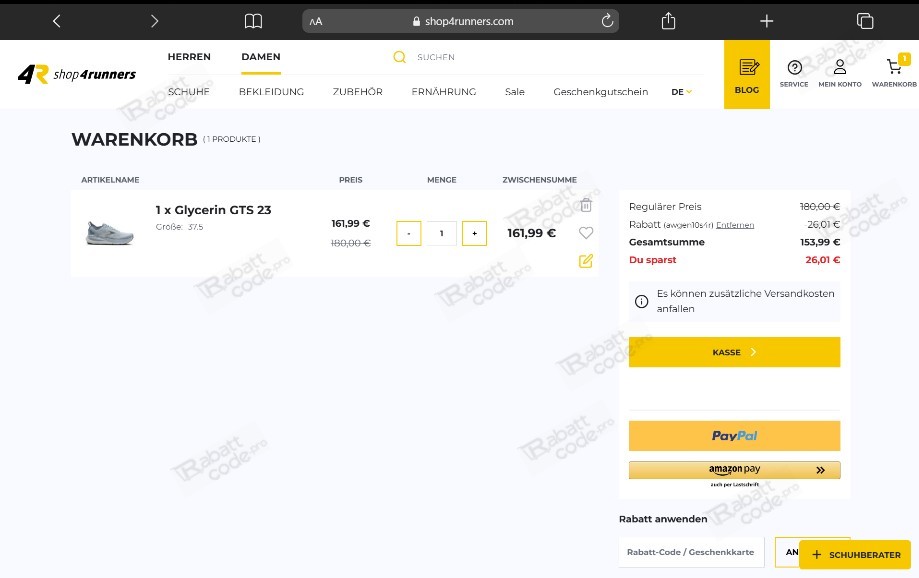Image resolution: width=919 pixels, height=578 pixels.
Task: Click the Rabatt anwenden heading
Action: [x=663, y=519]
